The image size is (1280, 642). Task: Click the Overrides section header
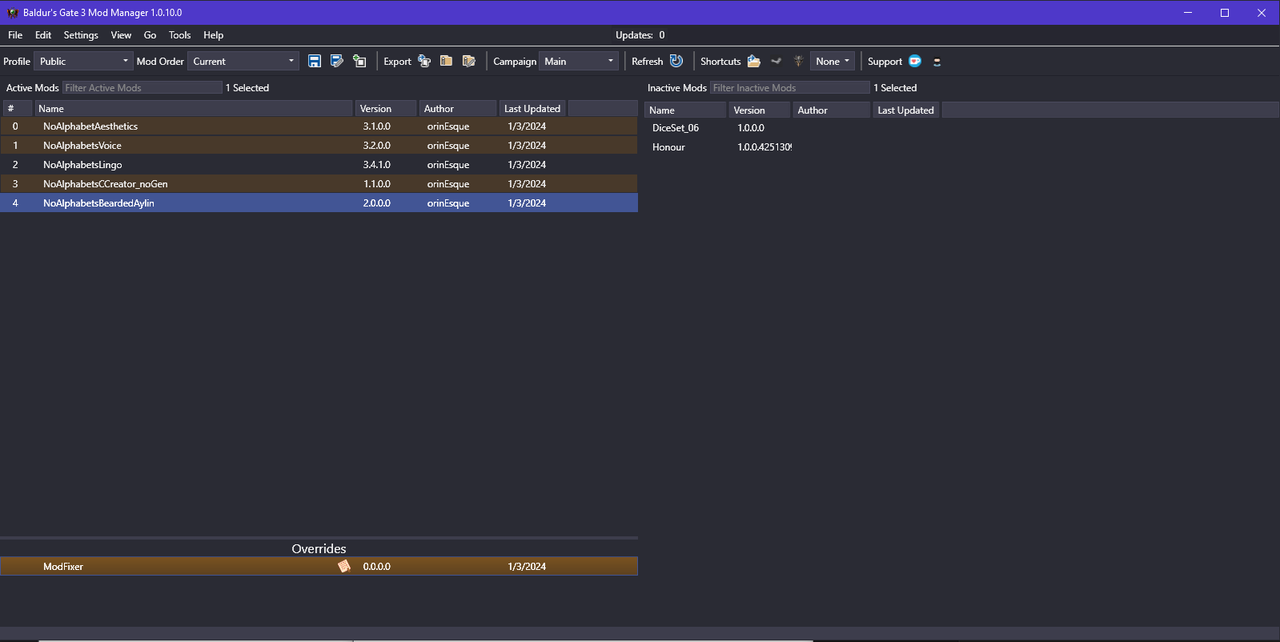(319, 548)
